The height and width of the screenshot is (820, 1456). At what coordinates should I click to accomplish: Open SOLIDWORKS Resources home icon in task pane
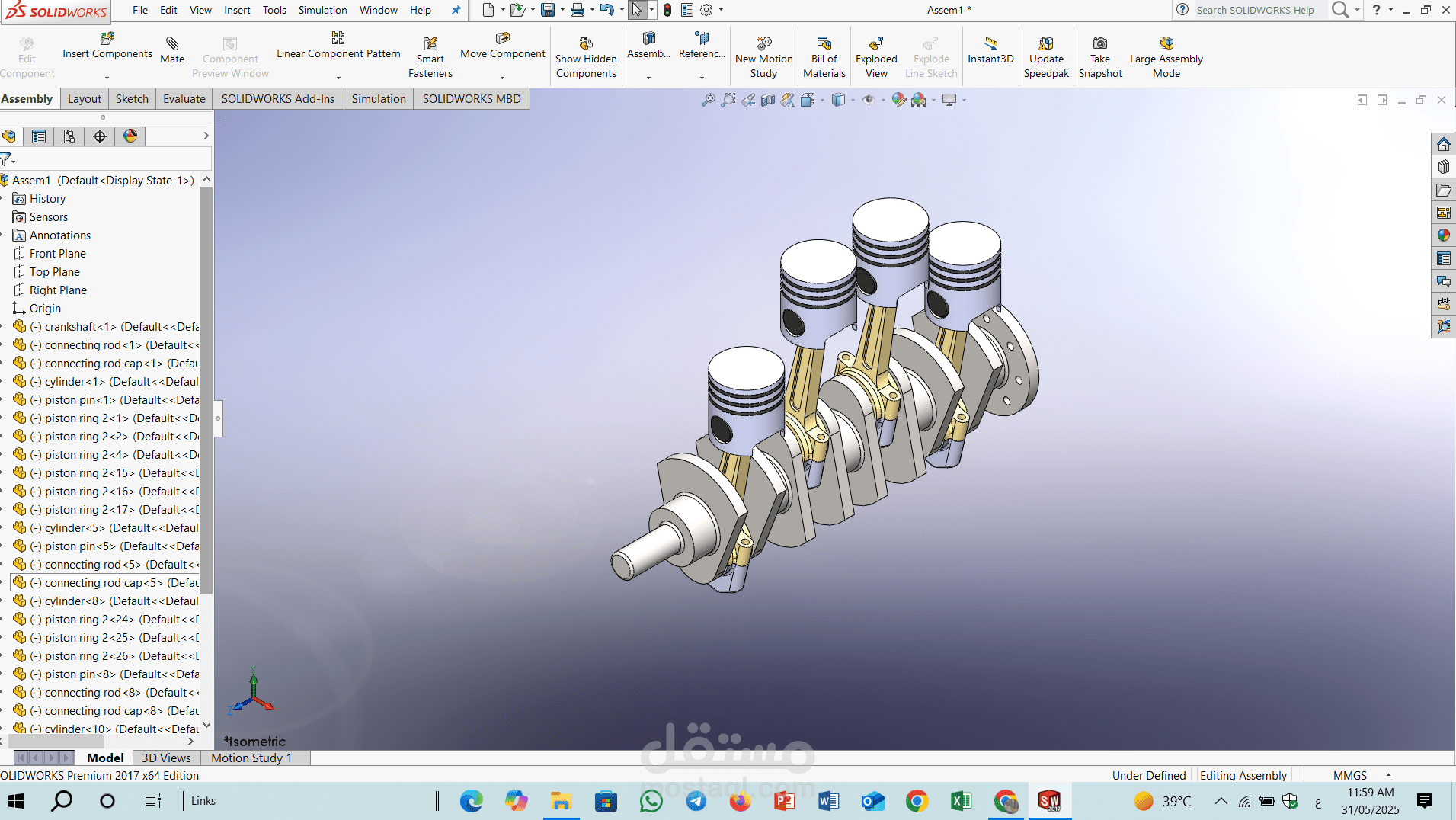coord(1443,144)
